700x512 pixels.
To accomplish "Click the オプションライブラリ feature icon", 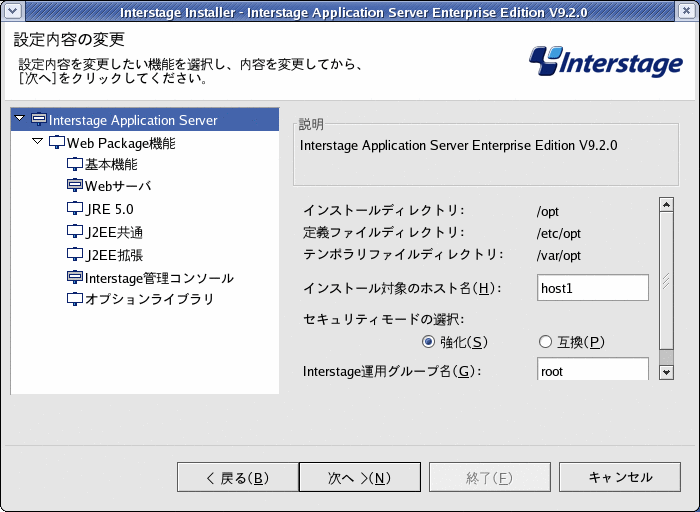I will [x=75, y=299].
